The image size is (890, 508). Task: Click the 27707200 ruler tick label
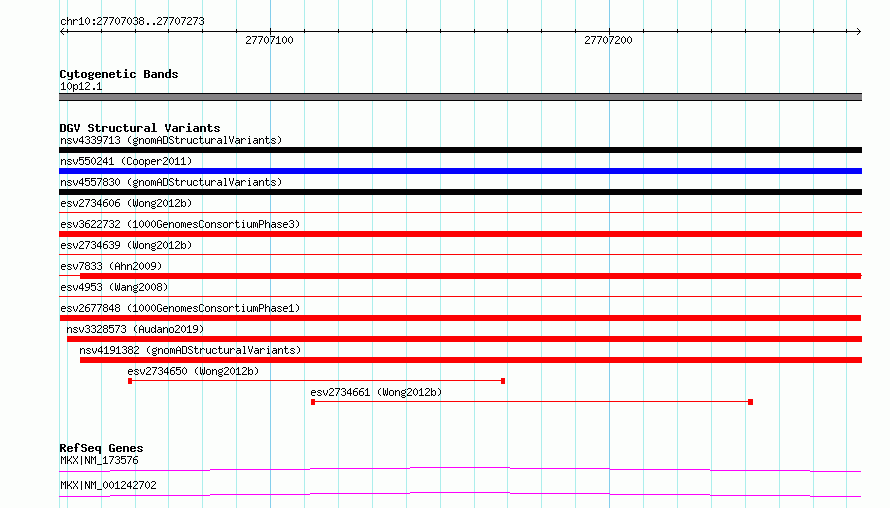(x=608, y=40)
